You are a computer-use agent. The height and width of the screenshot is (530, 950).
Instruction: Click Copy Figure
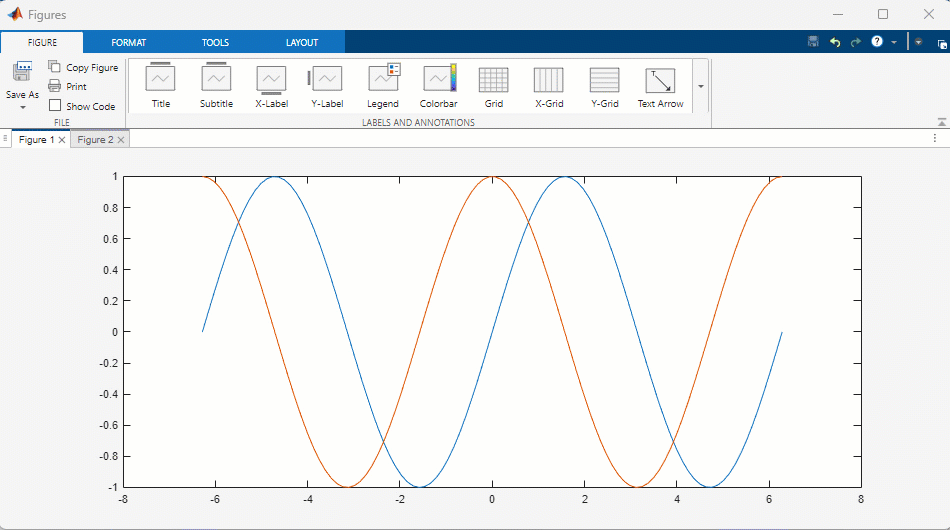83,68
